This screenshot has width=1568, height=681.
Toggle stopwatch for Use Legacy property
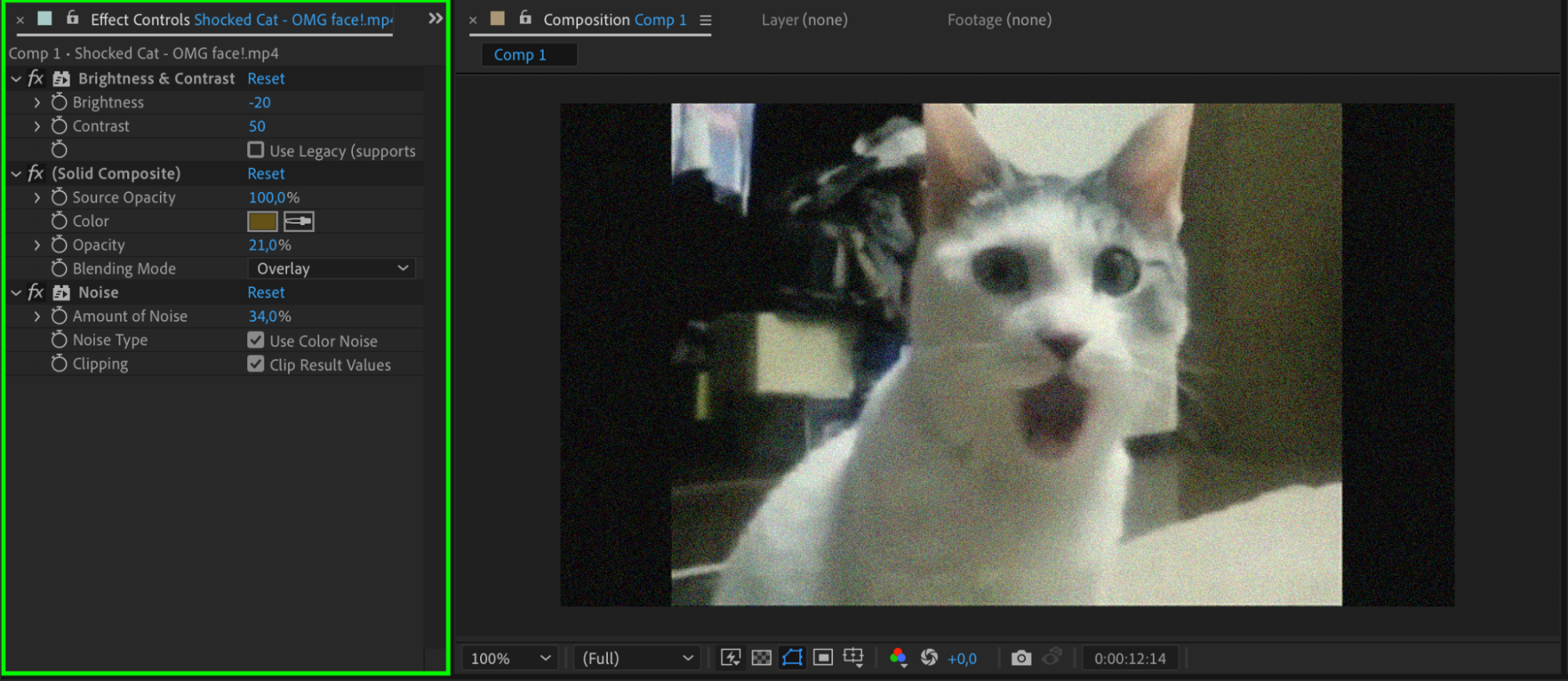(x=59, y=149)
